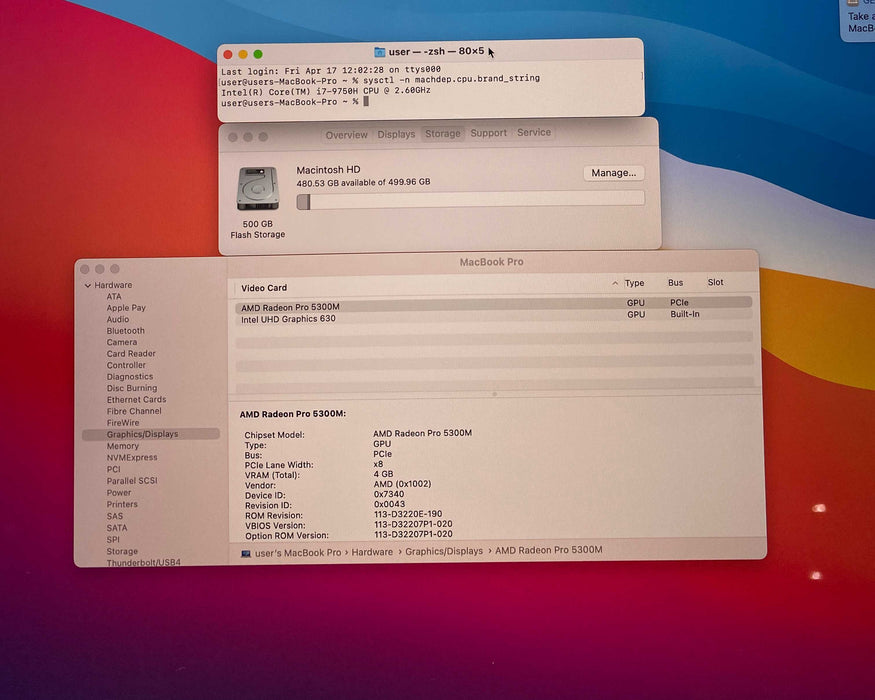The width and height of the screenshot is (875, 700).
Task: Click the storage usage bar
Action: click(x=470, y=200)
